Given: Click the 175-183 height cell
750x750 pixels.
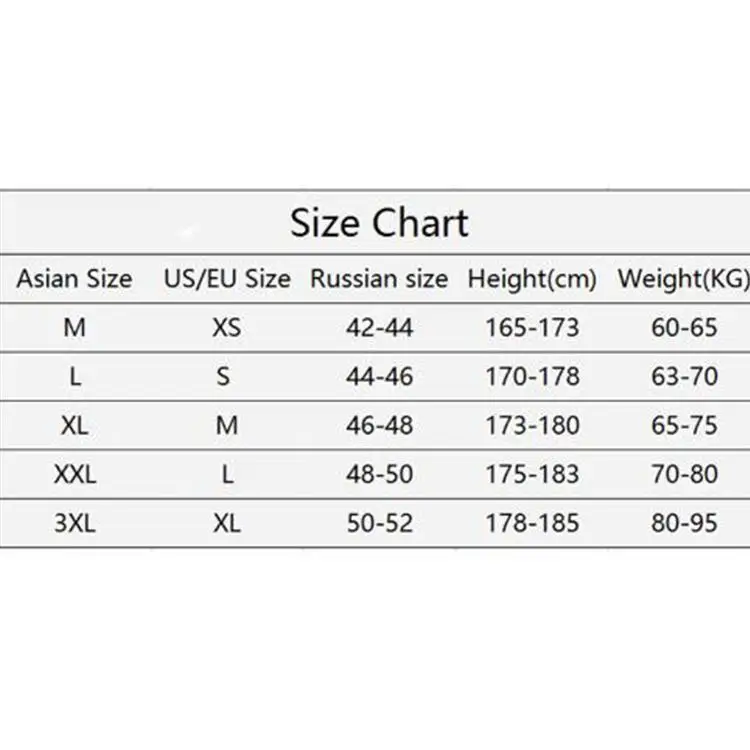Looking at the screenshot, I should [x=532, y=474].
